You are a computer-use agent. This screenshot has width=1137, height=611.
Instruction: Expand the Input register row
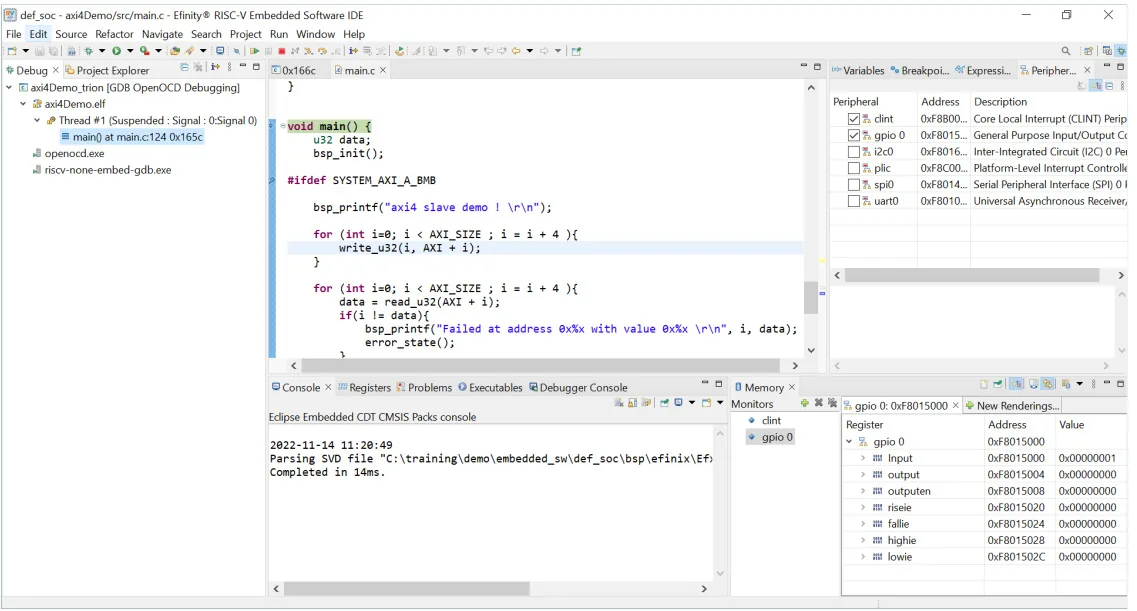863,458
